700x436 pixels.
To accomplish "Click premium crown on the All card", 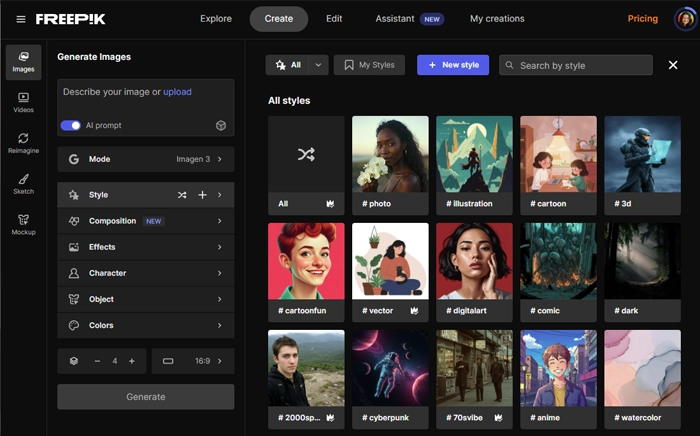I will pyautogui.click(x=330, y=204).
